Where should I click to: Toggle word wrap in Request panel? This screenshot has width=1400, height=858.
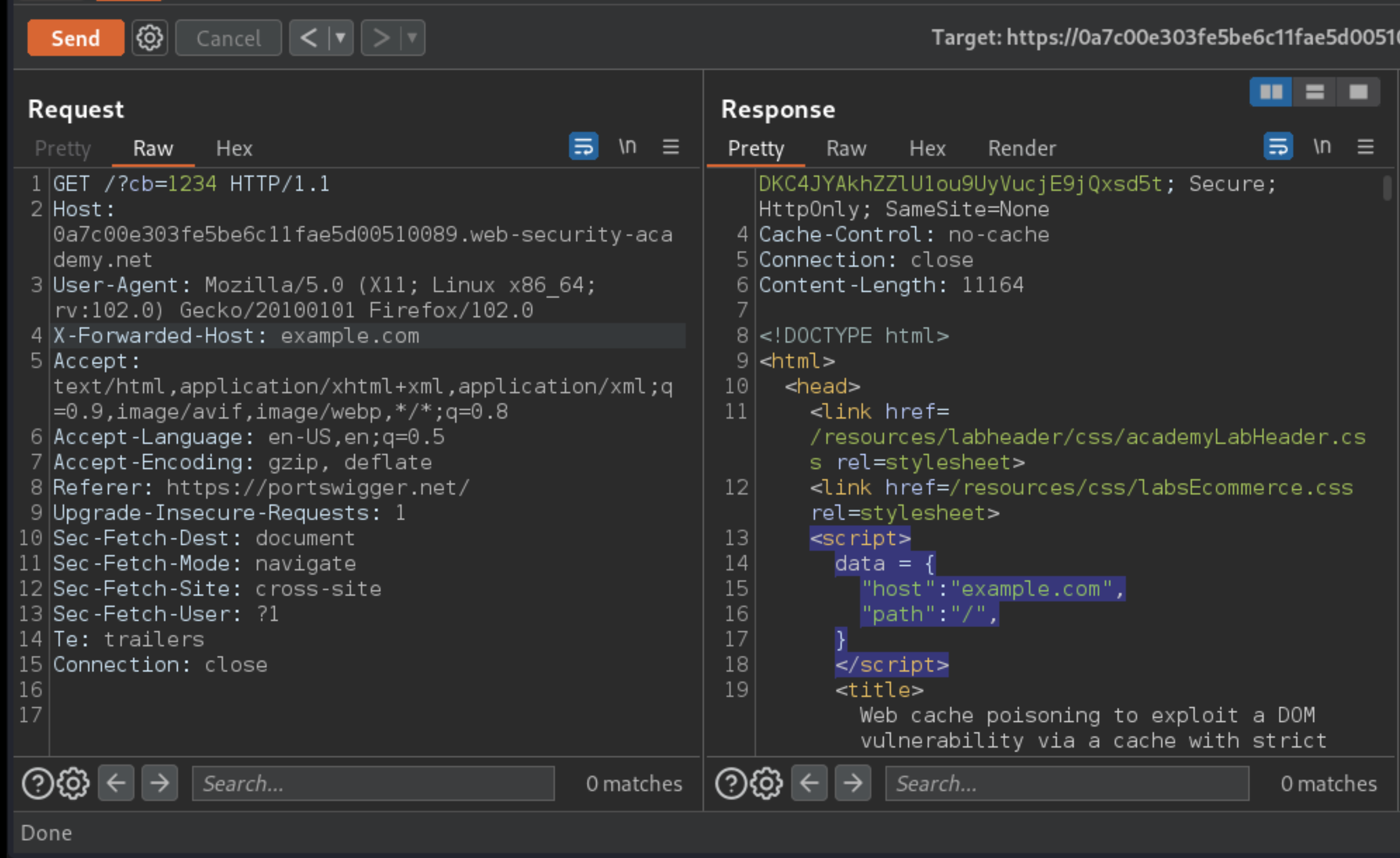584,146
